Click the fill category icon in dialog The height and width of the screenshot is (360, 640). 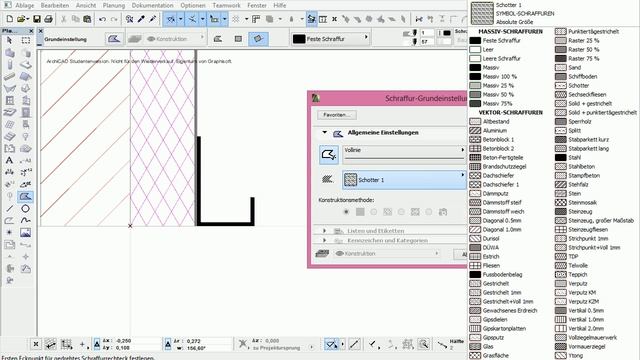click(x=327, y=180)
